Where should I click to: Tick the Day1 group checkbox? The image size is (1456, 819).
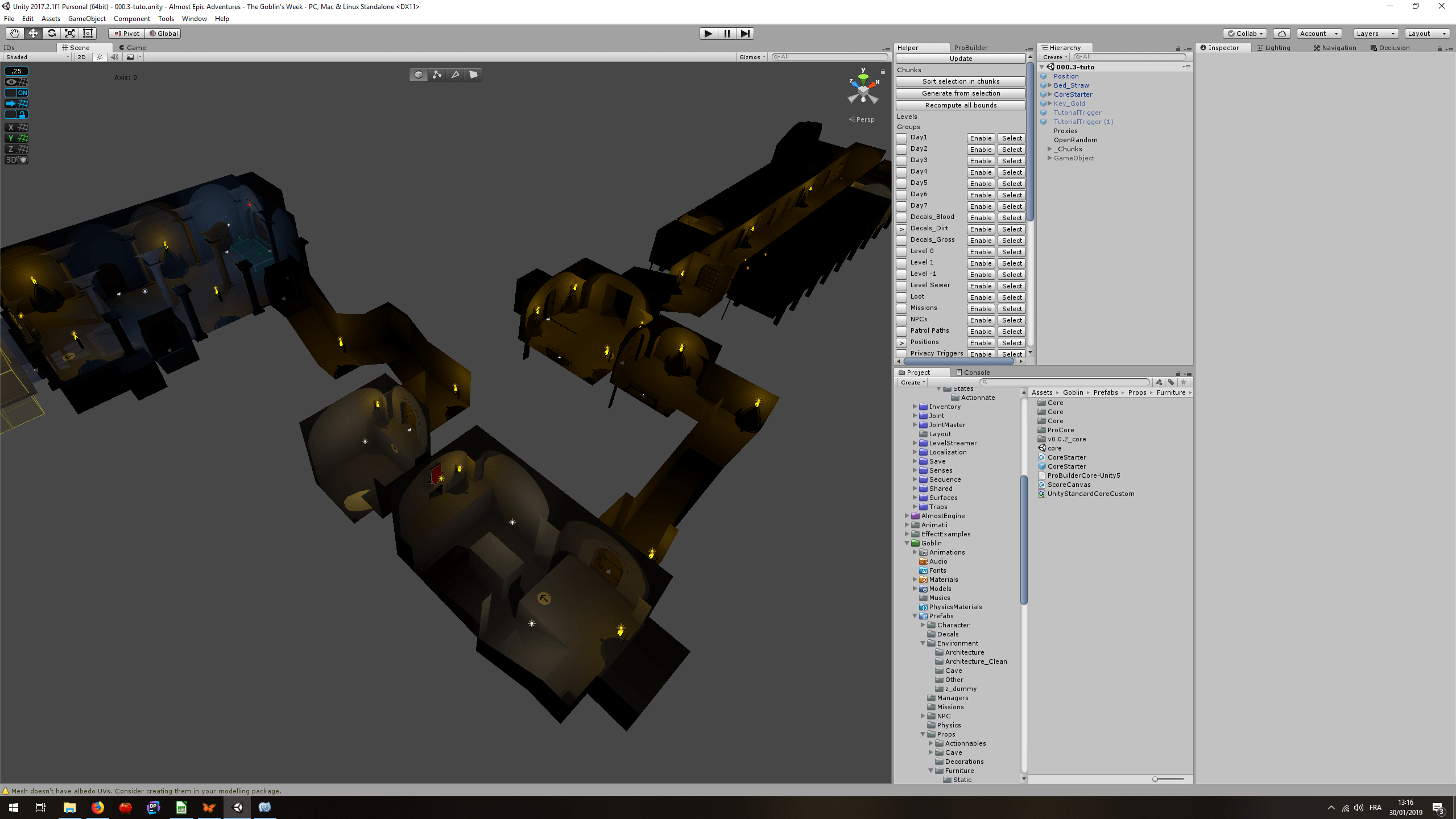901,138
